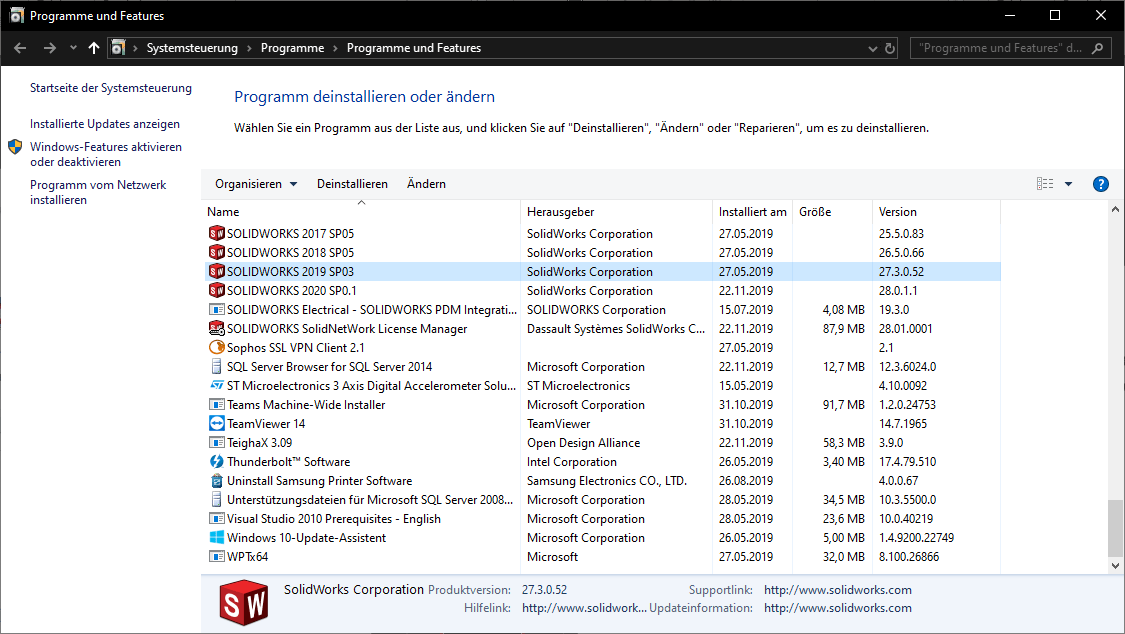Click the search magnifier icon
The width and height of the screenshot is (1125, 634).
(x=1097, y=48)
